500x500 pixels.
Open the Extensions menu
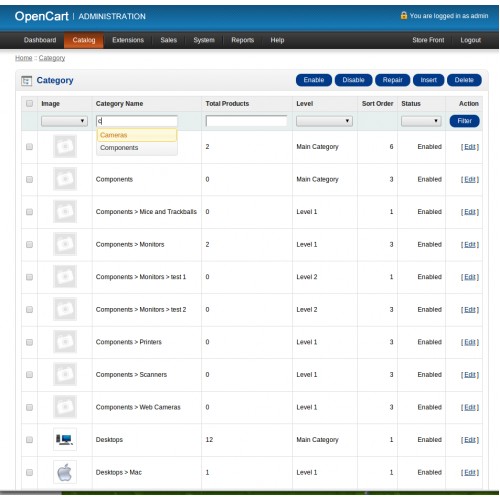(x=128, y=40)
